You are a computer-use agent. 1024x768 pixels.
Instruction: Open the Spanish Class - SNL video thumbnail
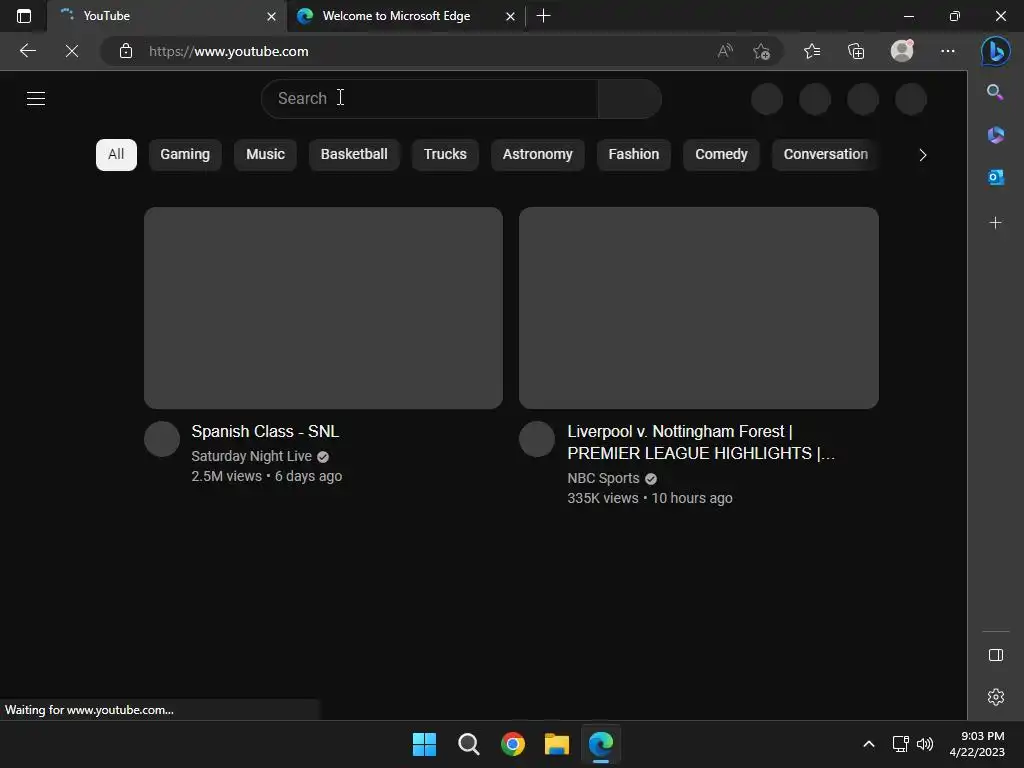323,308
